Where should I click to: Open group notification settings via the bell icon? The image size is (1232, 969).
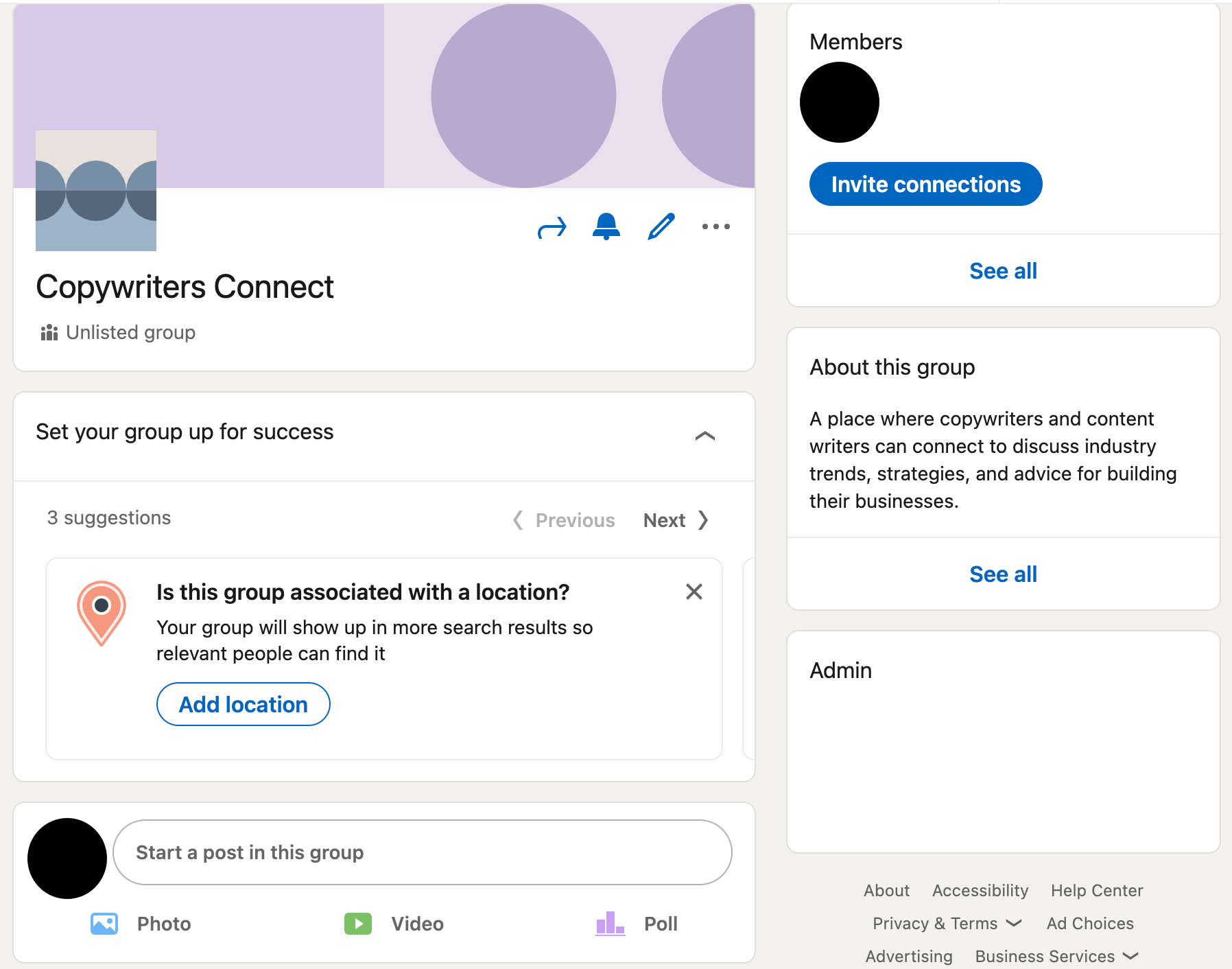click(606, 226)
